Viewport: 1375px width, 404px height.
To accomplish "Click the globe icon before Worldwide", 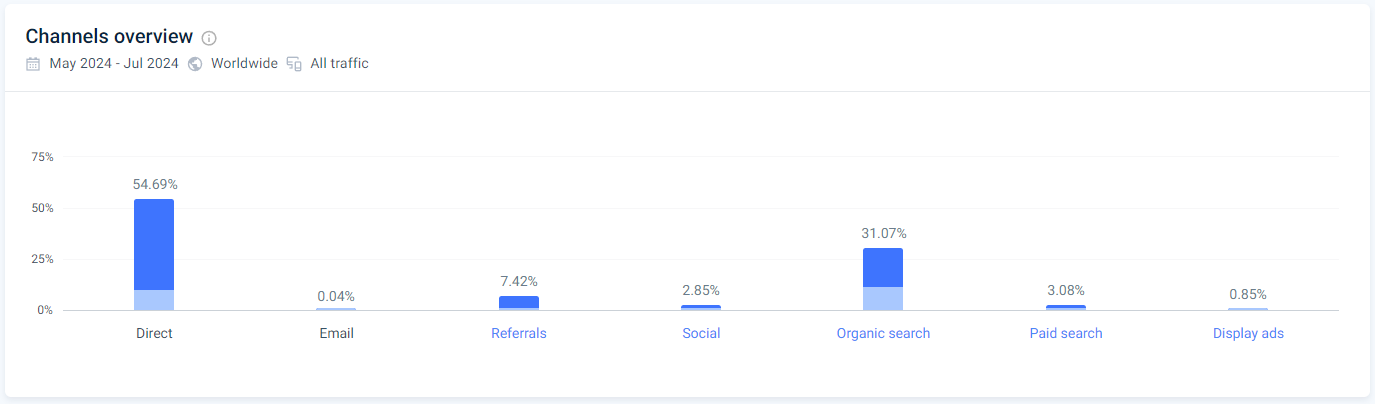I will click(195, 64).
